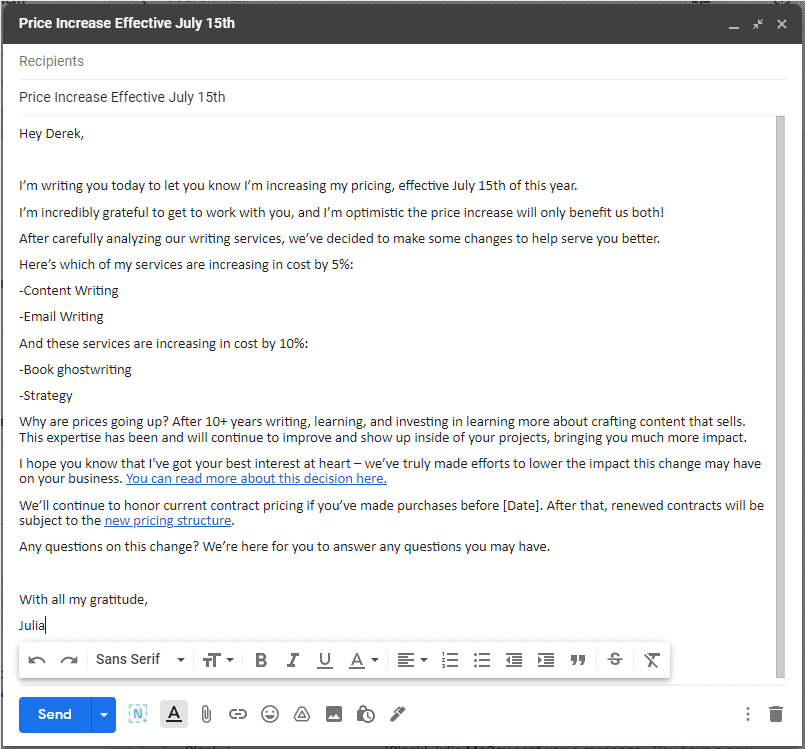This screenshot has width=805, height=749.
Task: Open More options three-dot menu
Action: tap(748, 714)
